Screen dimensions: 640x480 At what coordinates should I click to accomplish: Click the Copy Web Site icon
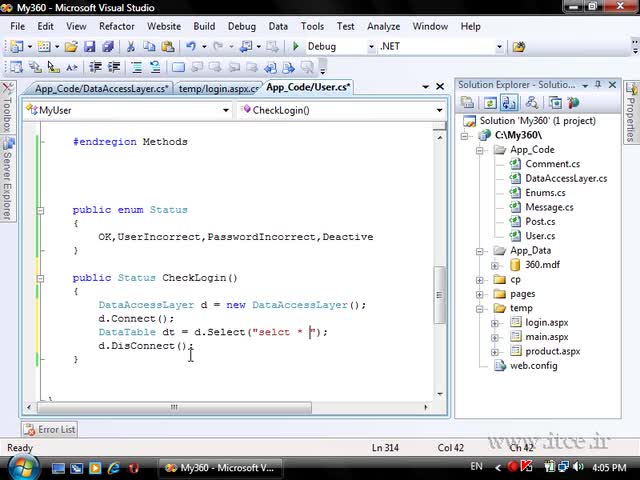tap(555, 102)
